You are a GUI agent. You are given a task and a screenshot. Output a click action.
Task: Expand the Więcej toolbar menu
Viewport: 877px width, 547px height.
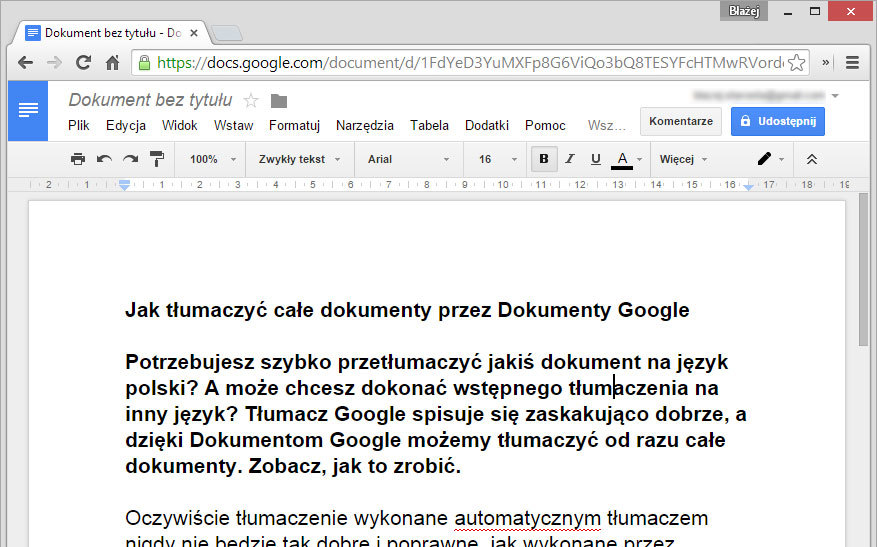pyautogui.click(x=683, y=159)
